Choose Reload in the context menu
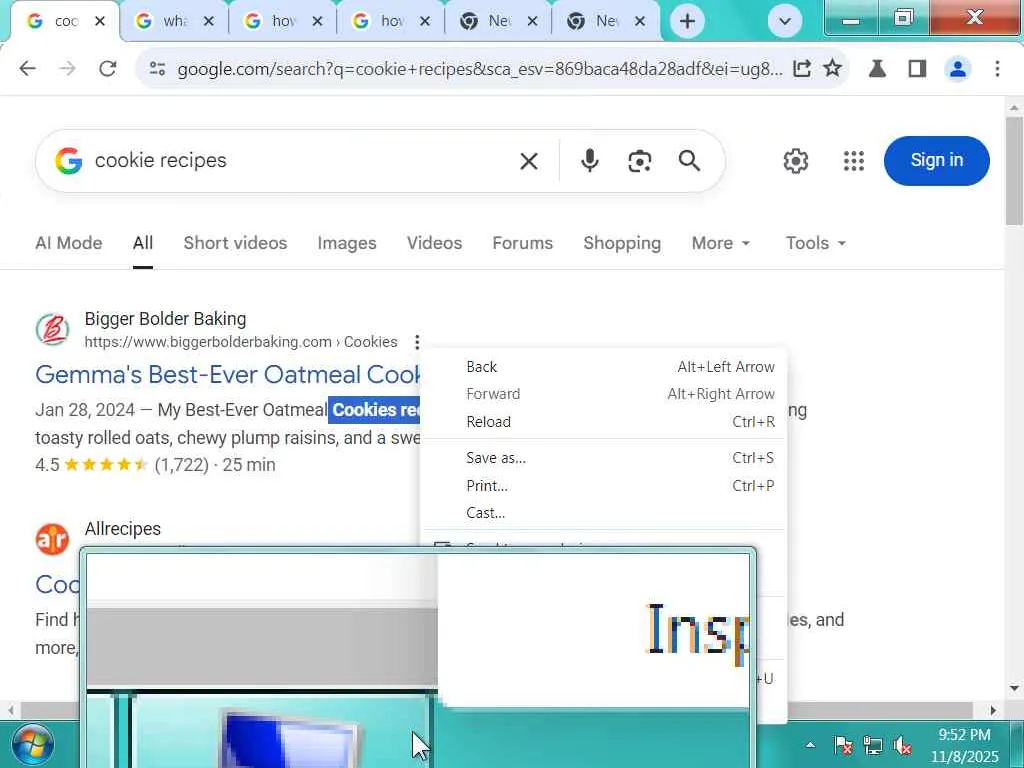Screen dimensions: 1024x768 603,422
